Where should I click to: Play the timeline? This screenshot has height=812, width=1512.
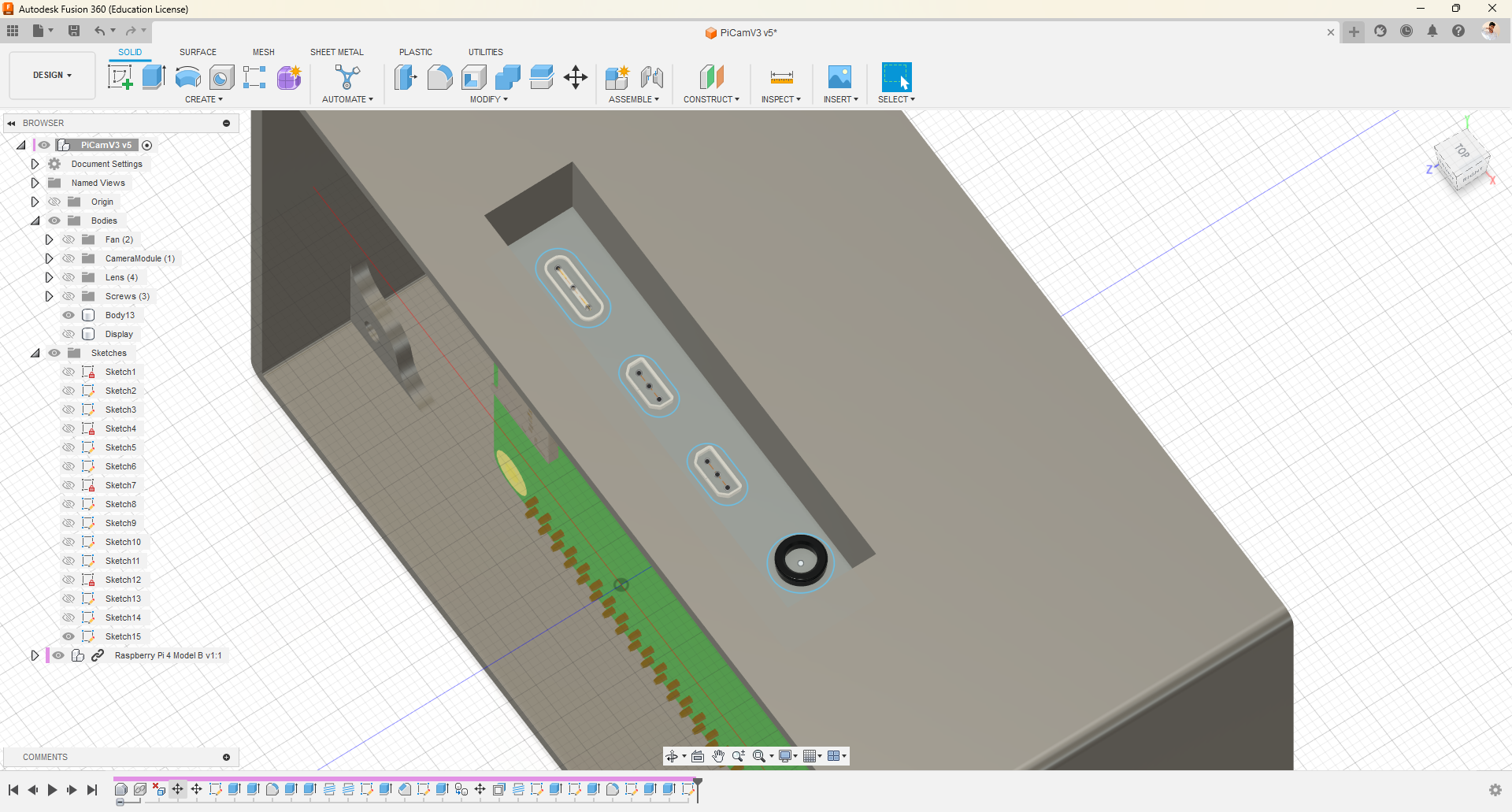coord(52,790)
